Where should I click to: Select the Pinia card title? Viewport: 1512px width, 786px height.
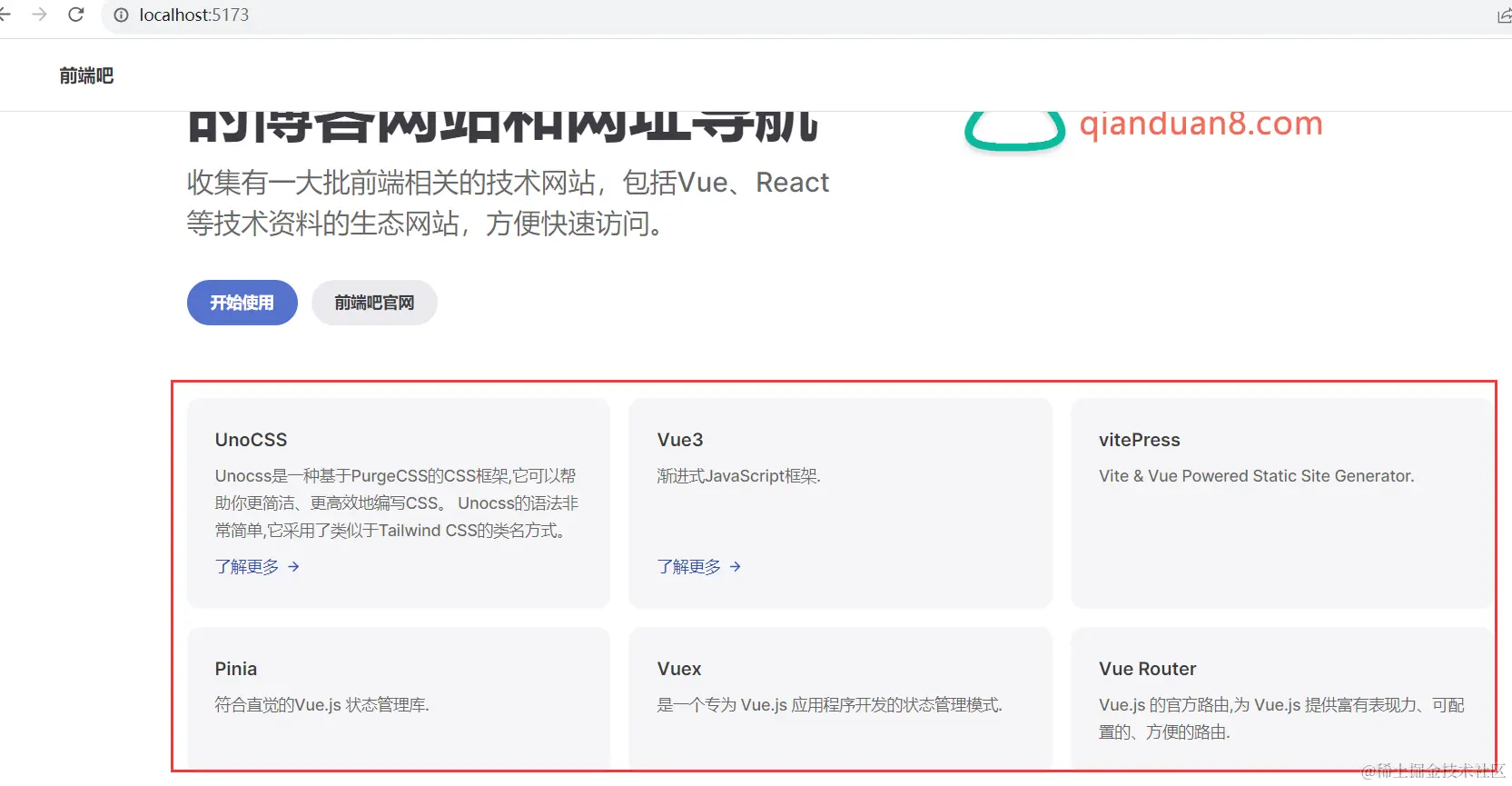click(x=236, y=669)
